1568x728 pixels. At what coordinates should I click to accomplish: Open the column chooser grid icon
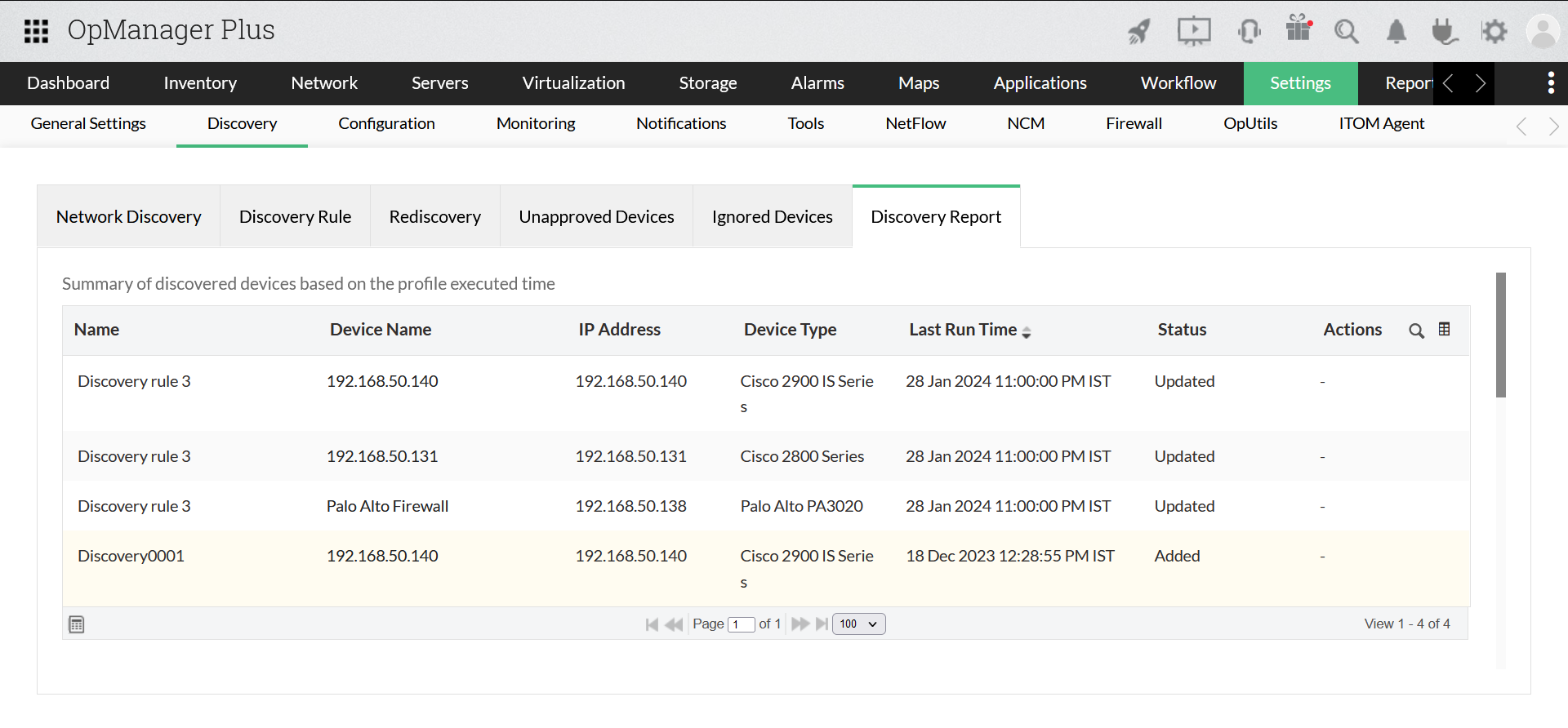pos(1444,329)
